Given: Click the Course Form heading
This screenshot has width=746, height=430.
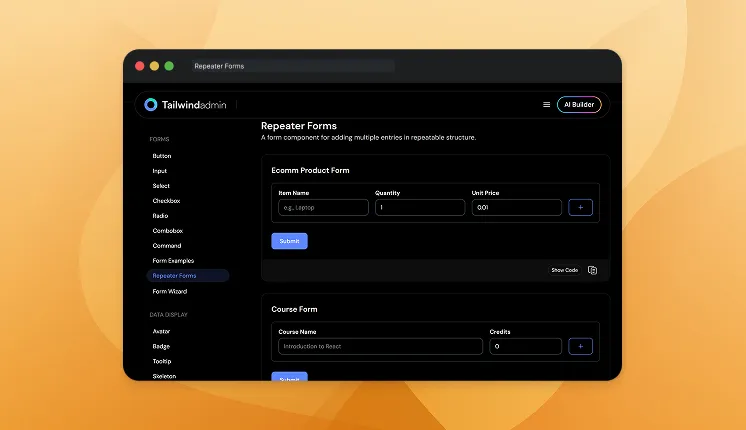Looking at the screenshot, I should tap(294, 309).
